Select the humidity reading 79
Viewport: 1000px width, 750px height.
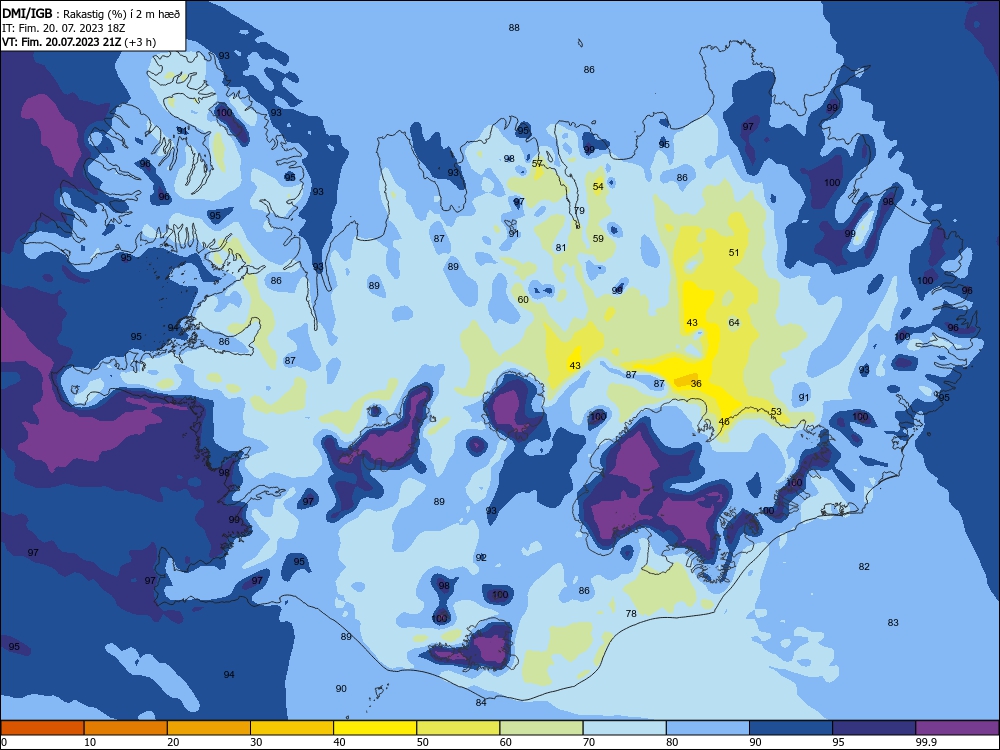579,210
